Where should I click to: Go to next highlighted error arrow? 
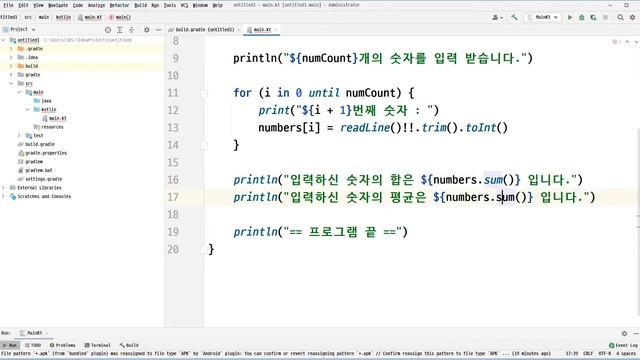click(x=636, y=42)
